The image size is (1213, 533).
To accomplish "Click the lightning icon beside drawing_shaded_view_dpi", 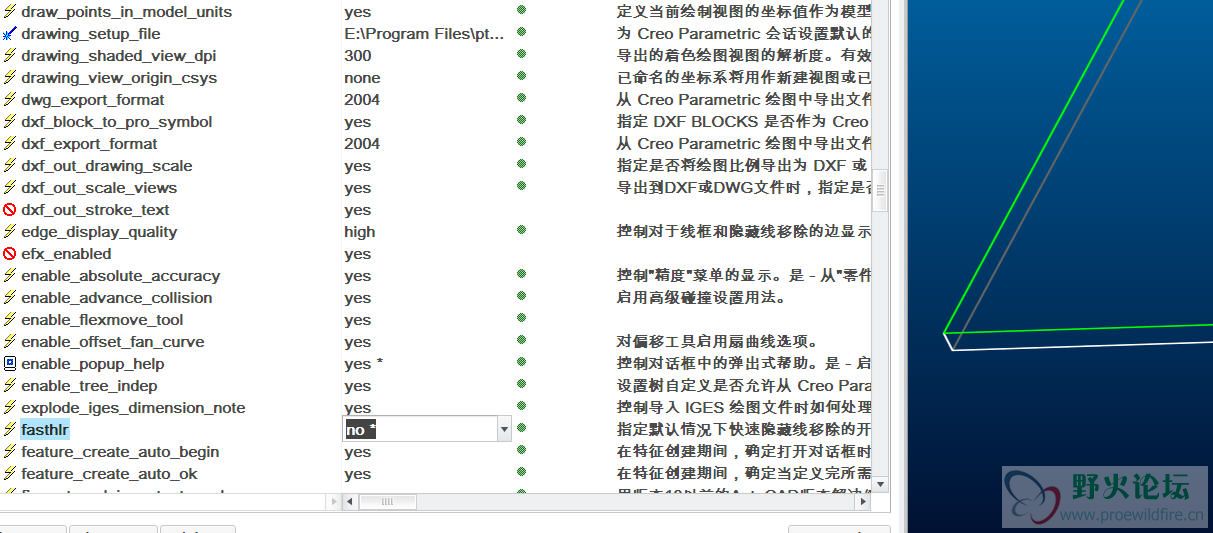I will point(10,56).
